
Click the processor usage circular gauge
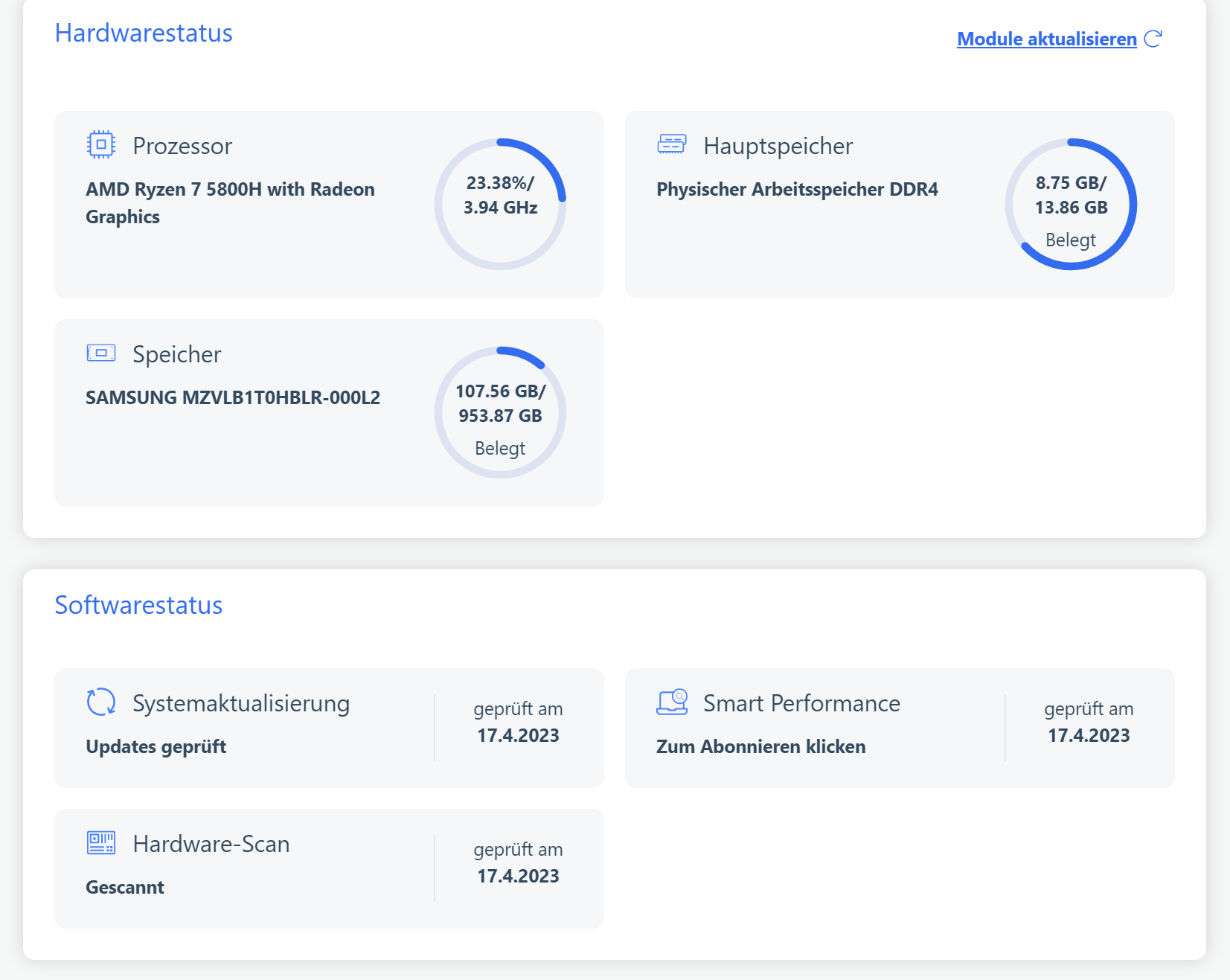pyautogui.click(x=500, y=204)
